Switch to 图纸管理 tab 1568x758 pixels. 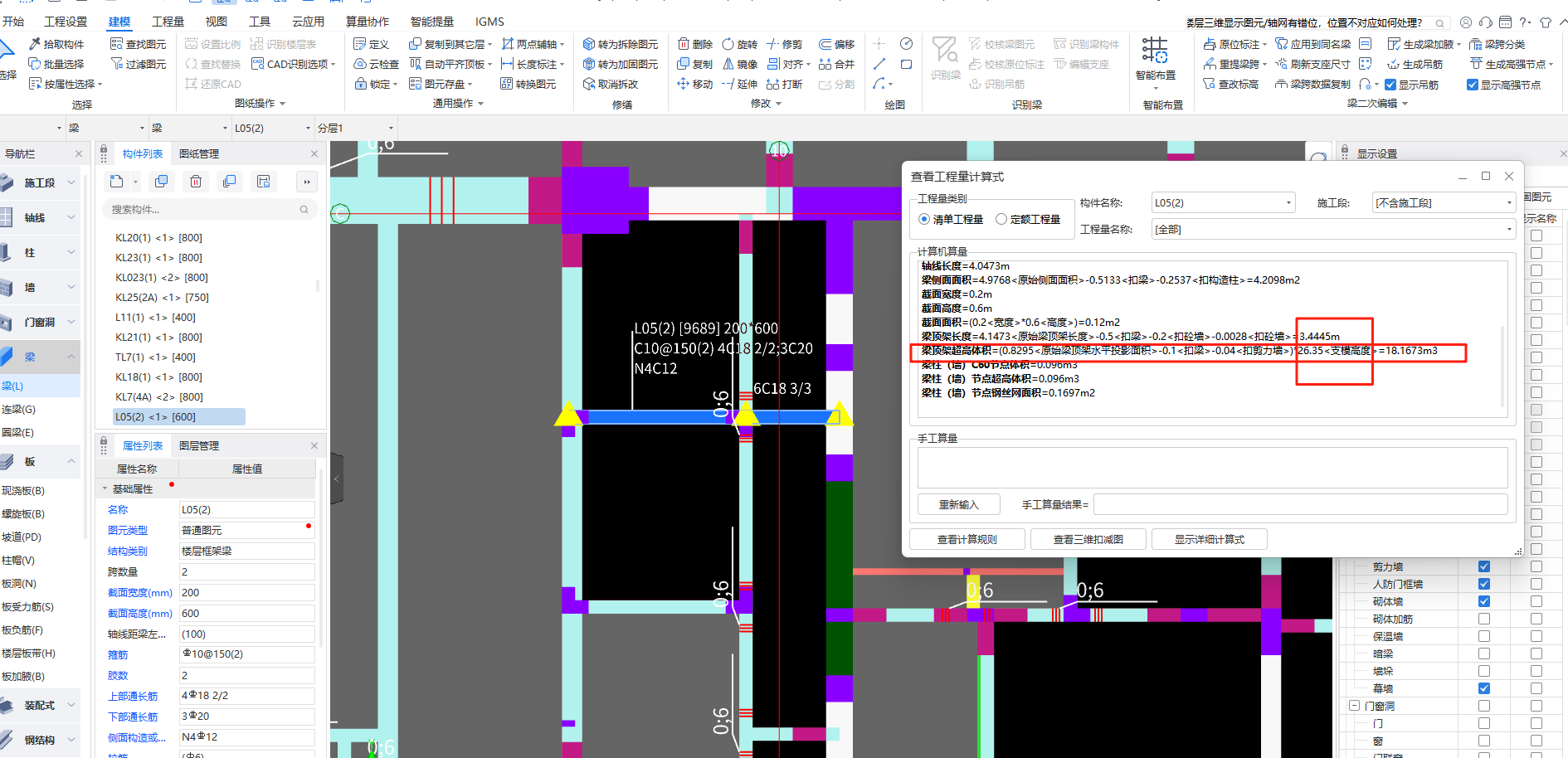199,153
